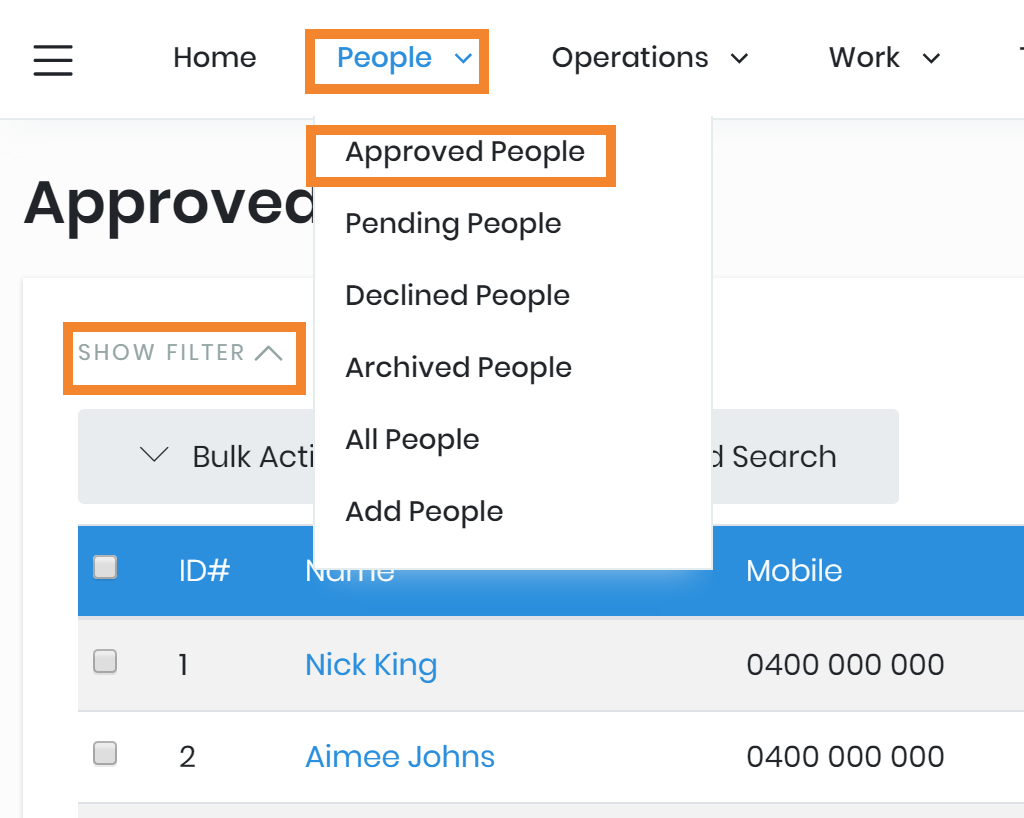Go to the Home page

[214, 58]
